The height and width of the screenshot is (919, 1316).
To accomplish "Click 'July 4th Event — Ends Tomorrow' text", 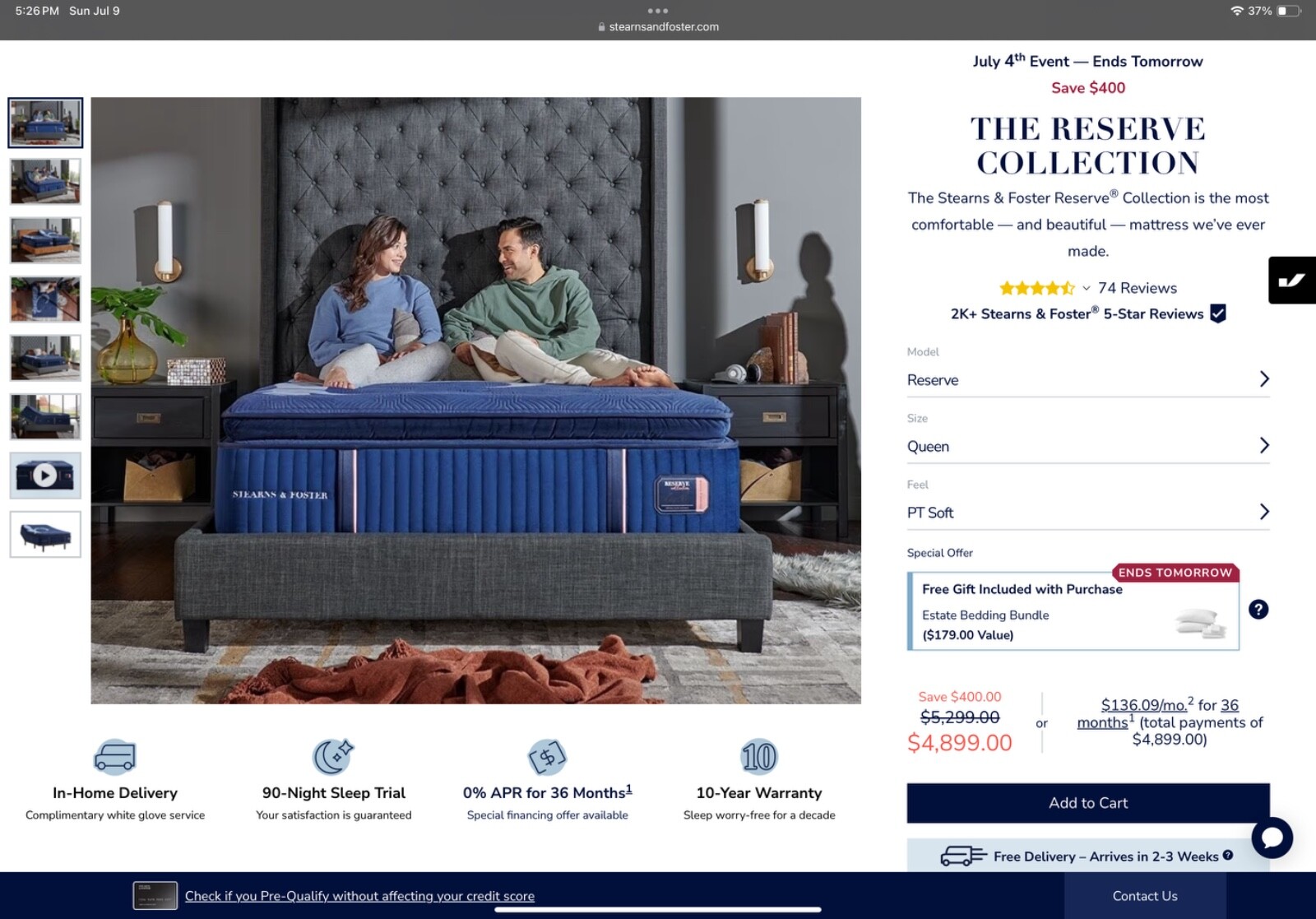I will click(1087, 61).
